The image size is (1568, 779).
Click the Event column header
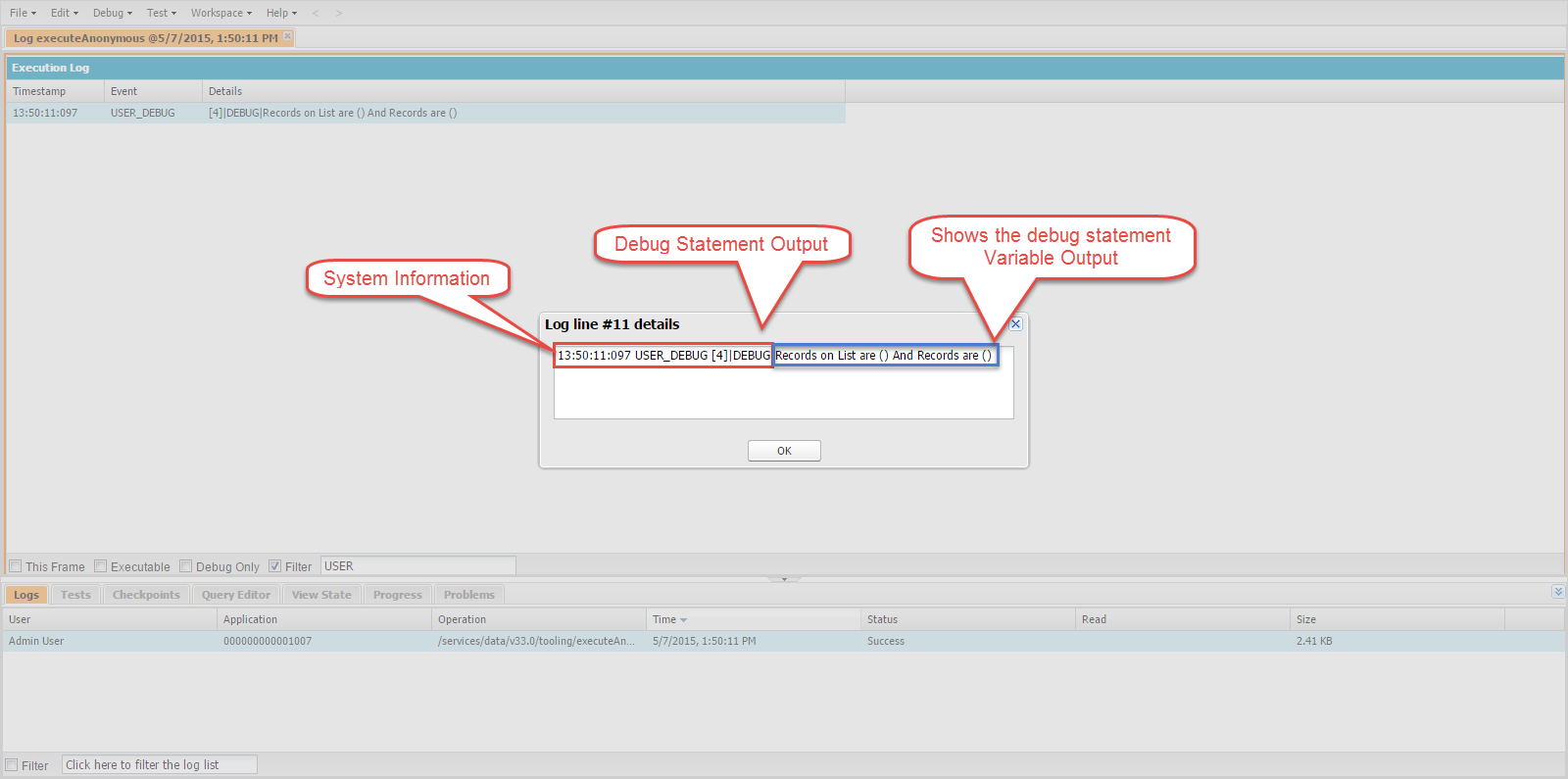(153, 91)
